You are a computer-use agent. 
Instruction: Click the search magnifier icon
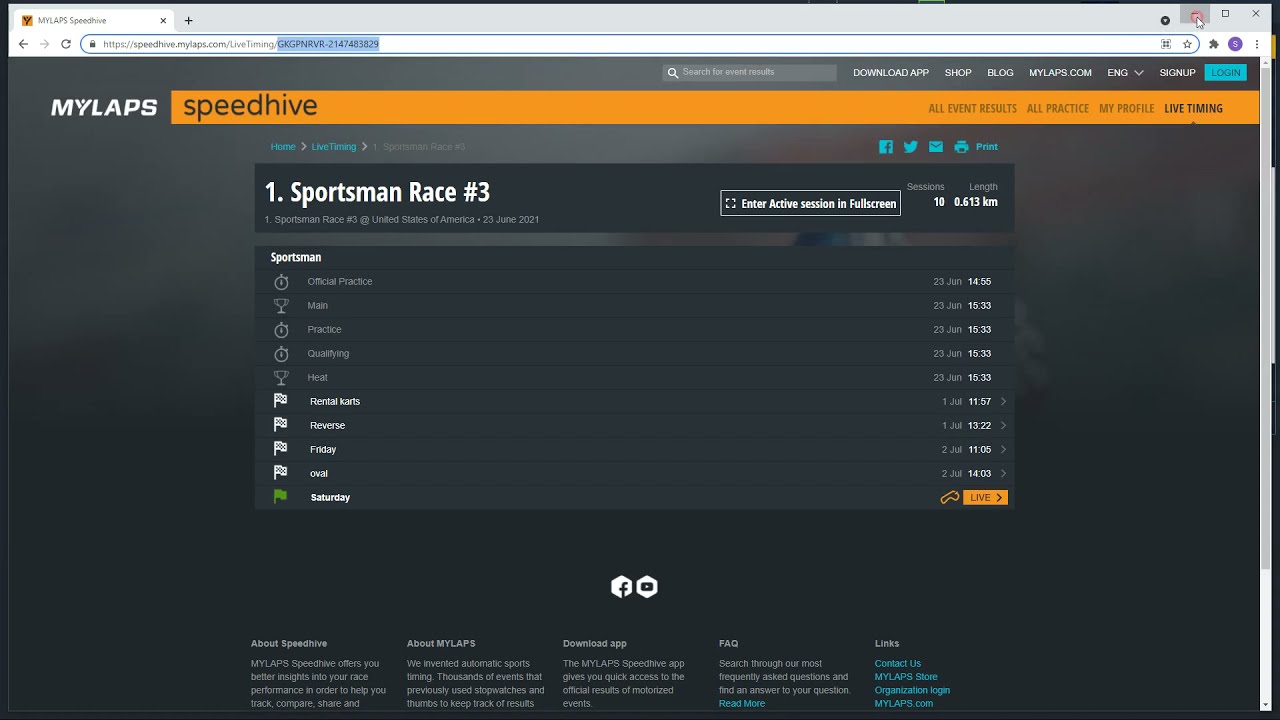click(673, 72)
